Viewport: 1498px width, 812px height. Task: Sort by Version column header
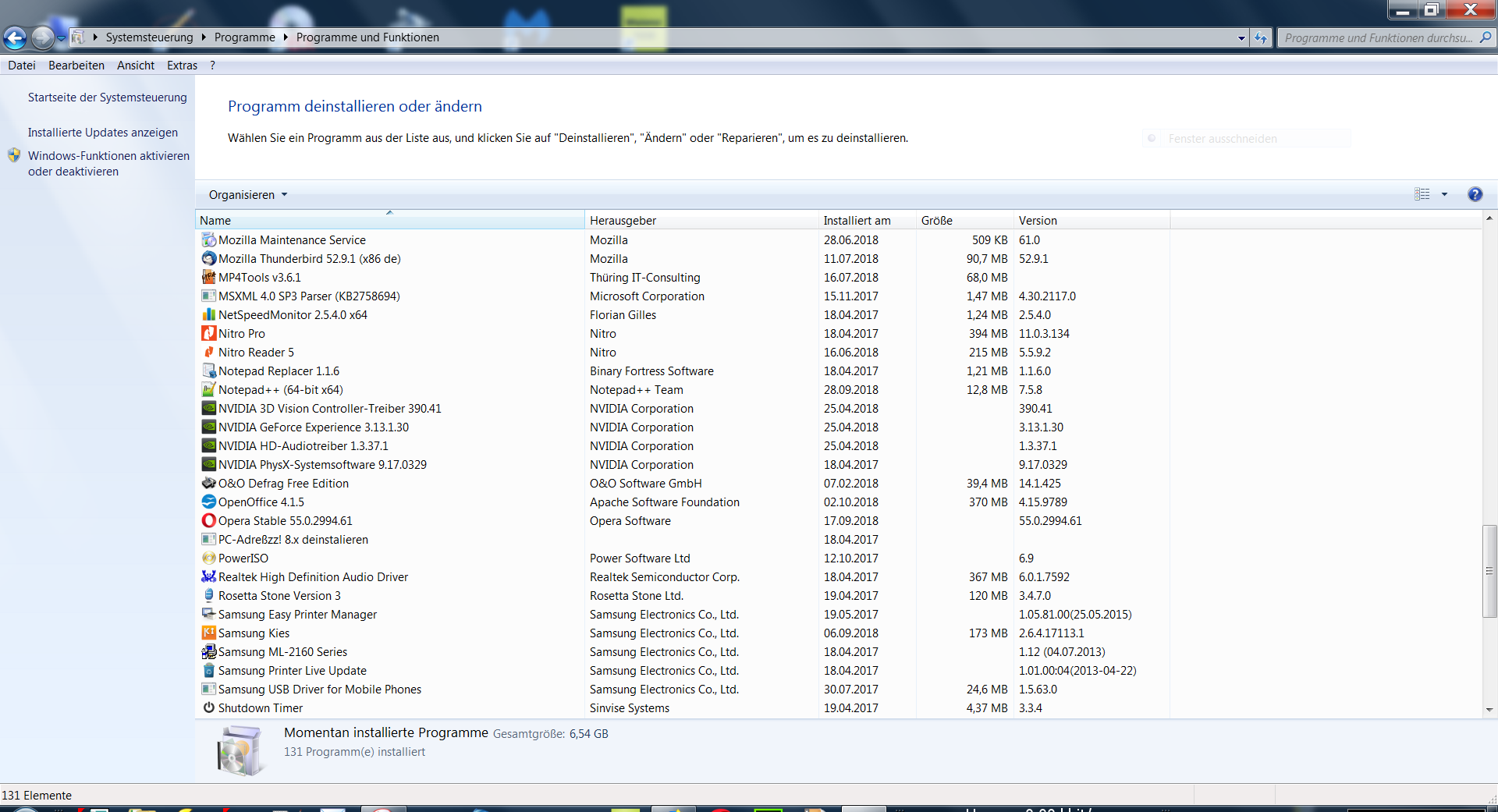[1092, 220]
